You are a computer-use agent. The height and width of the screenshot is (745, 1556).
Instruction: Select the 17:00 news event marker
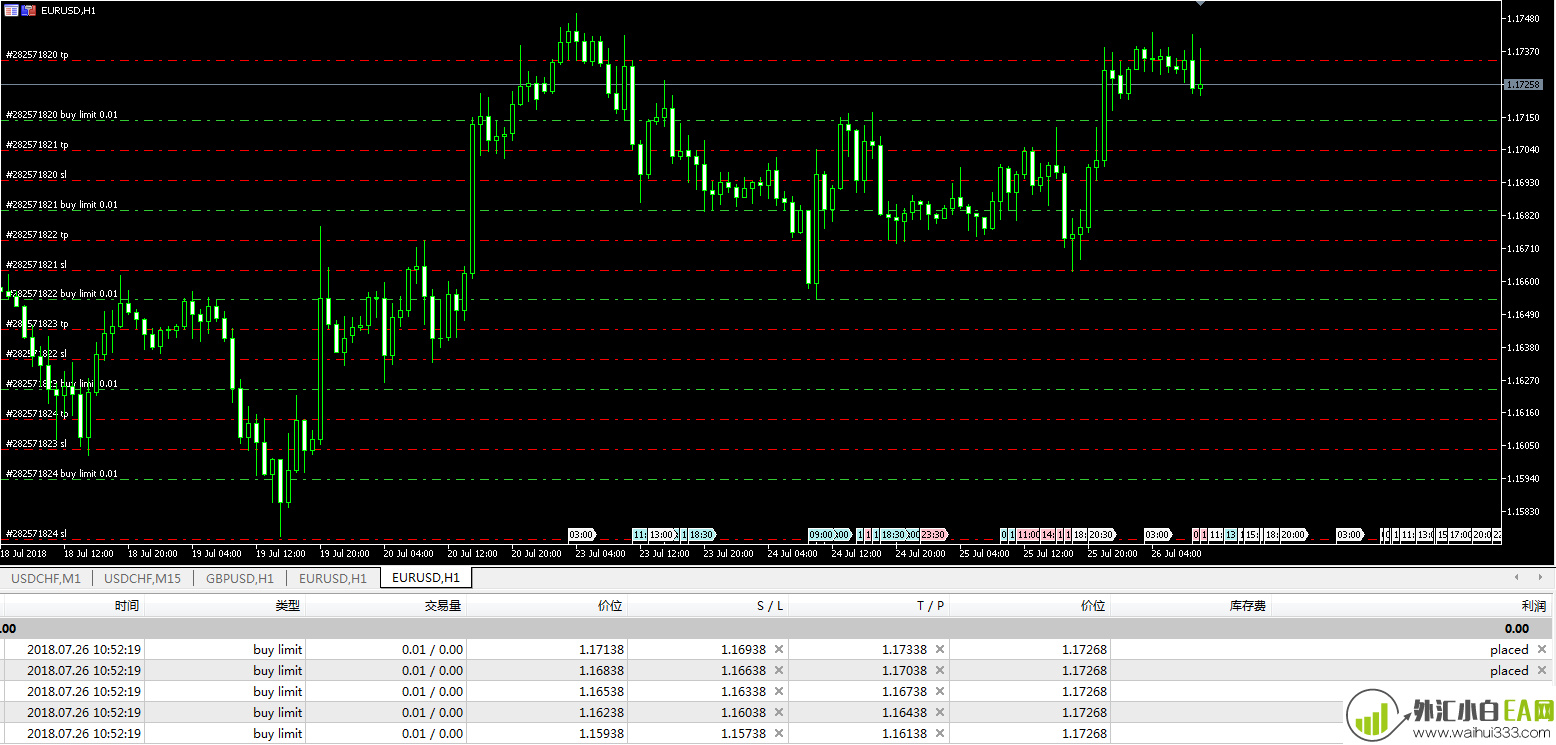(x=1460, y=535)
